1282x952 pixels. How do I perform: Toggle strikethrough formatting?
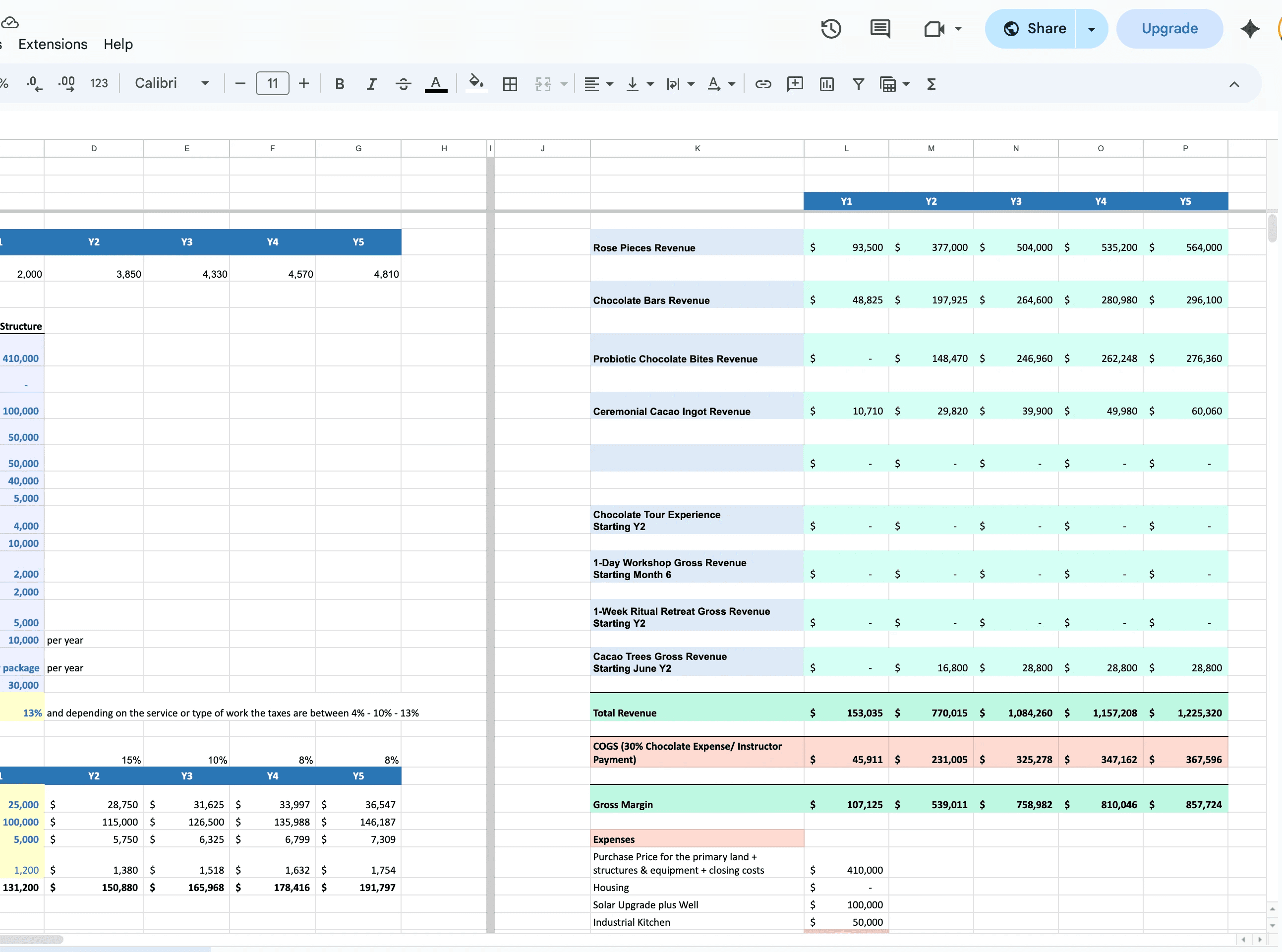(x=404, y=84)
